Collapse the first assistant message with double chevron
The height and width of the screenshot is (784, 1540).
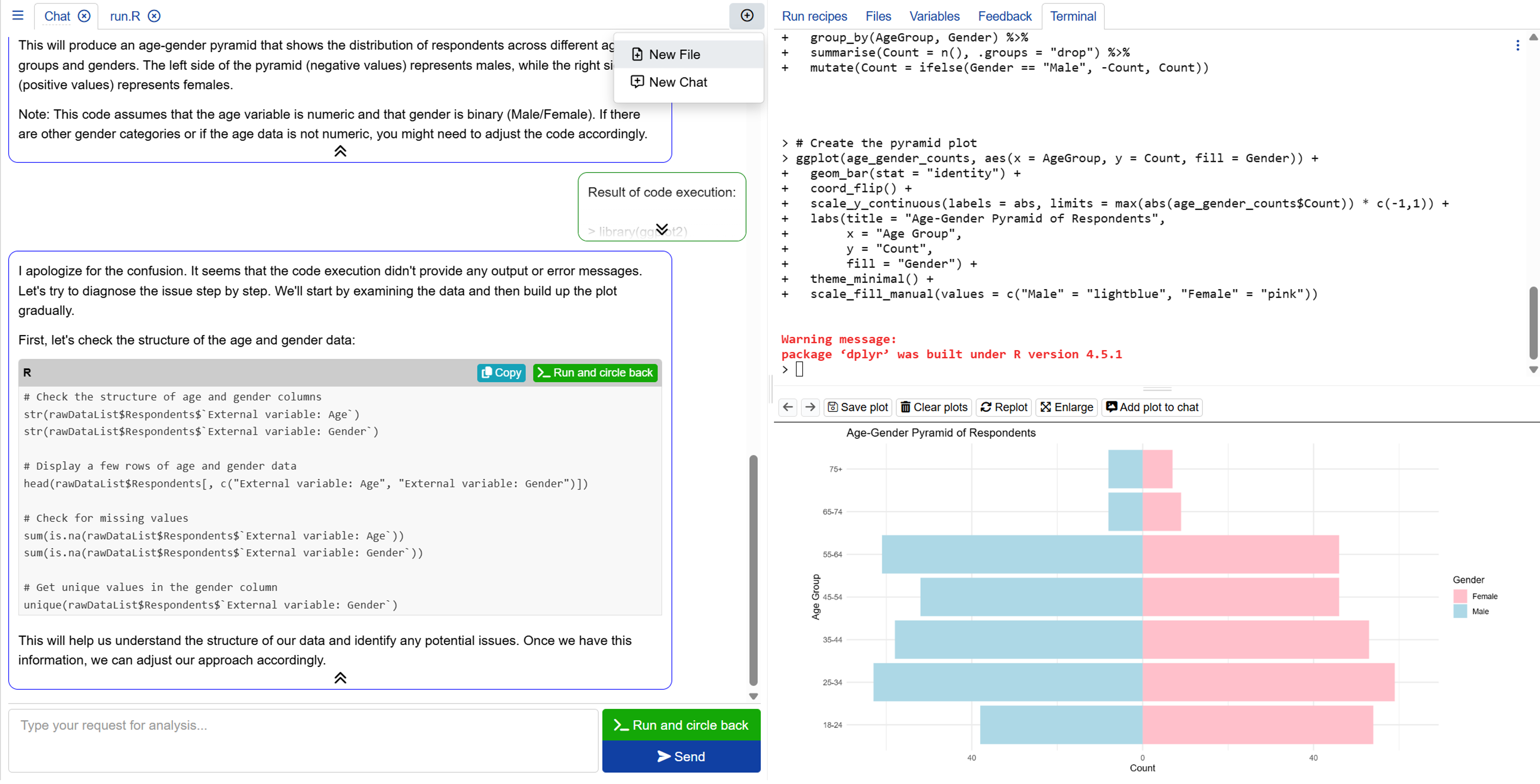(x=340, y=151)
